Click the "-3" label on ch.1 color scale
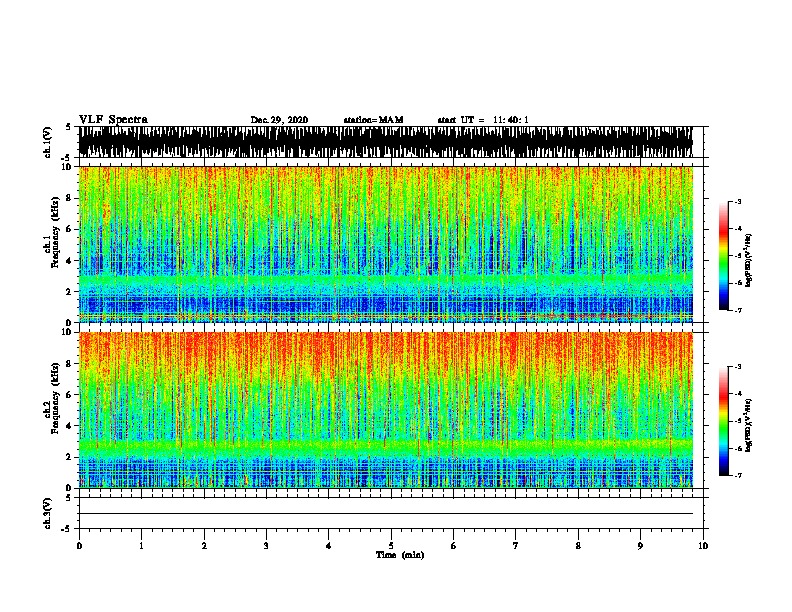Viewport: 792px width, 612px height. click(738, 202)
